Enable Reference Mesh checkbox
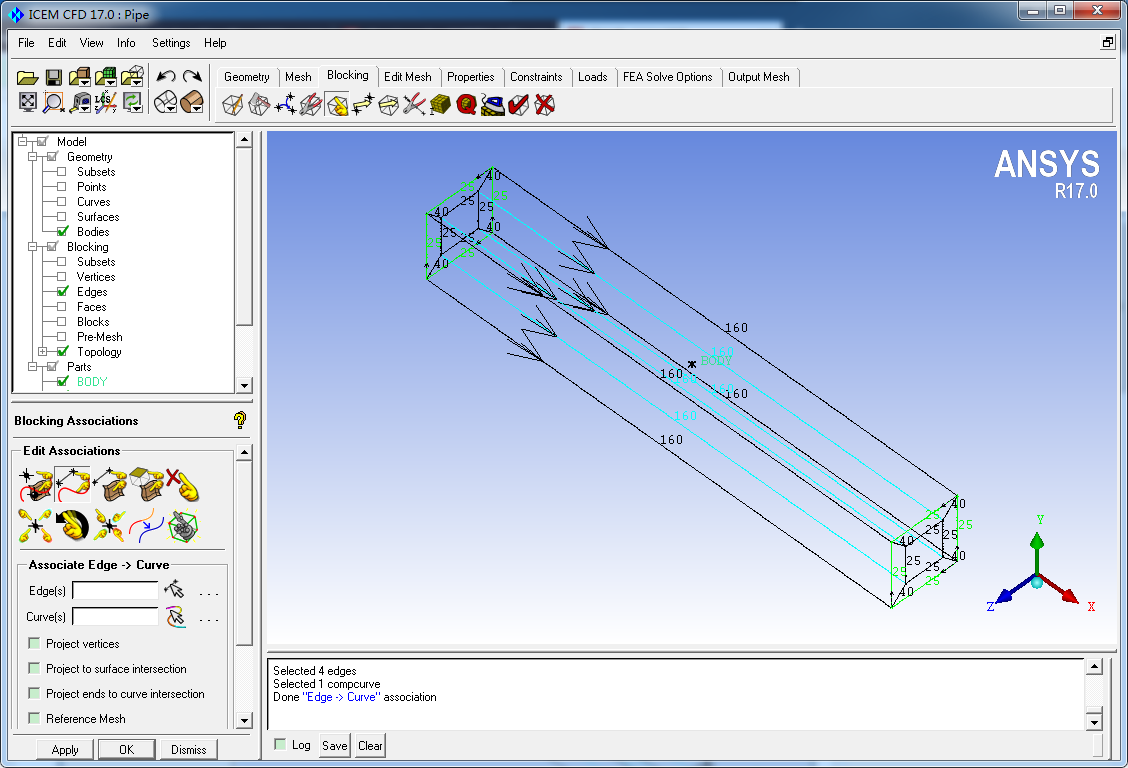 coord(34,718)
